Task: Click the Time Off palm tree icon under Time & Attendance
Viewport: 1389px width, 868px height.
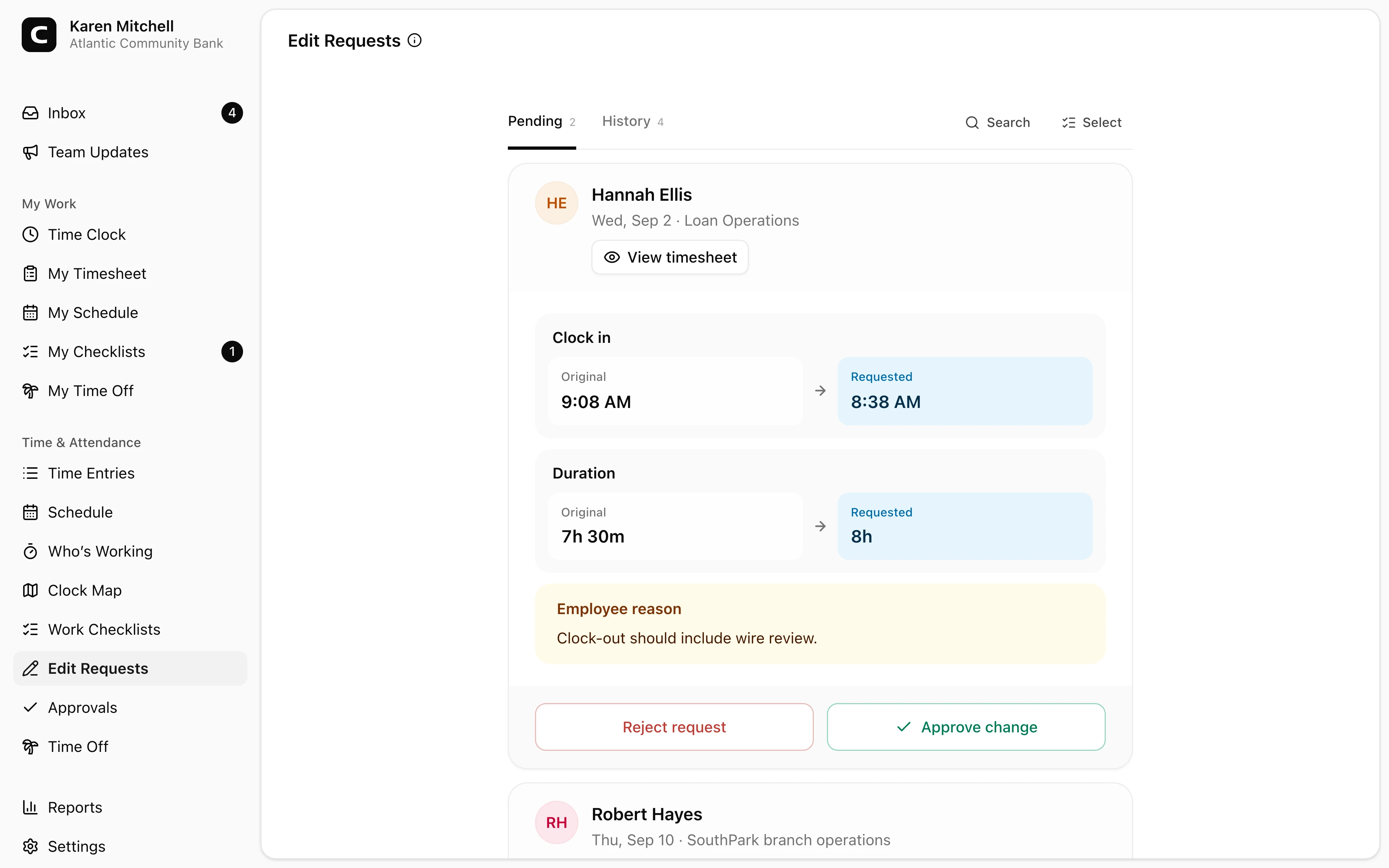Action: (x=30, y=747)
